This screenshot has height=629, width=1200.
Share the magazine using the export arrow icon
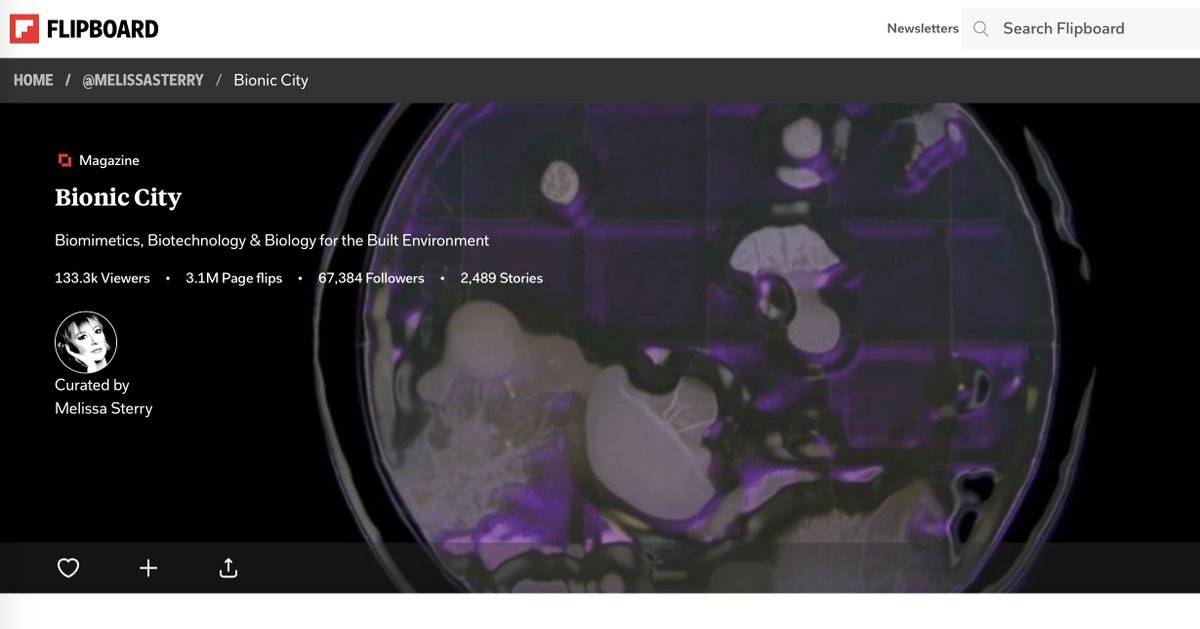point(227,568)
